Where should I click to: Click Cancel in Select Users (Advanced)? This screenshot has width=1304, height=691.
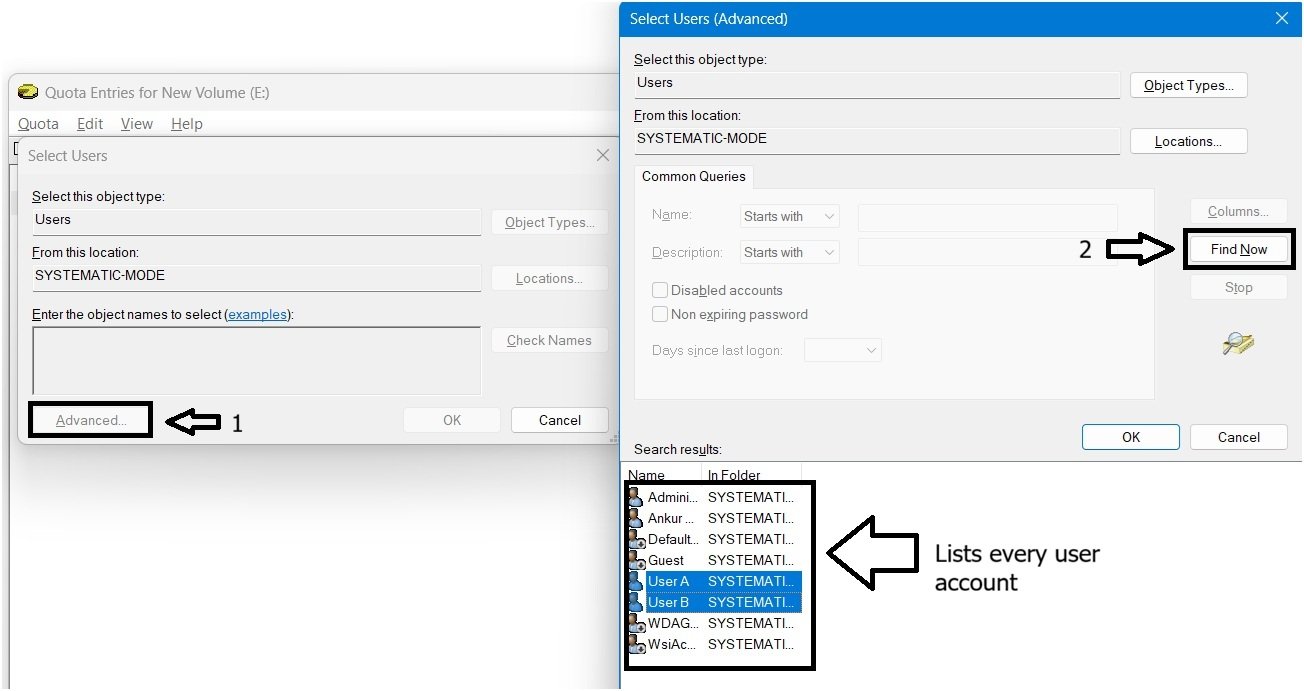coord(1239,437)
